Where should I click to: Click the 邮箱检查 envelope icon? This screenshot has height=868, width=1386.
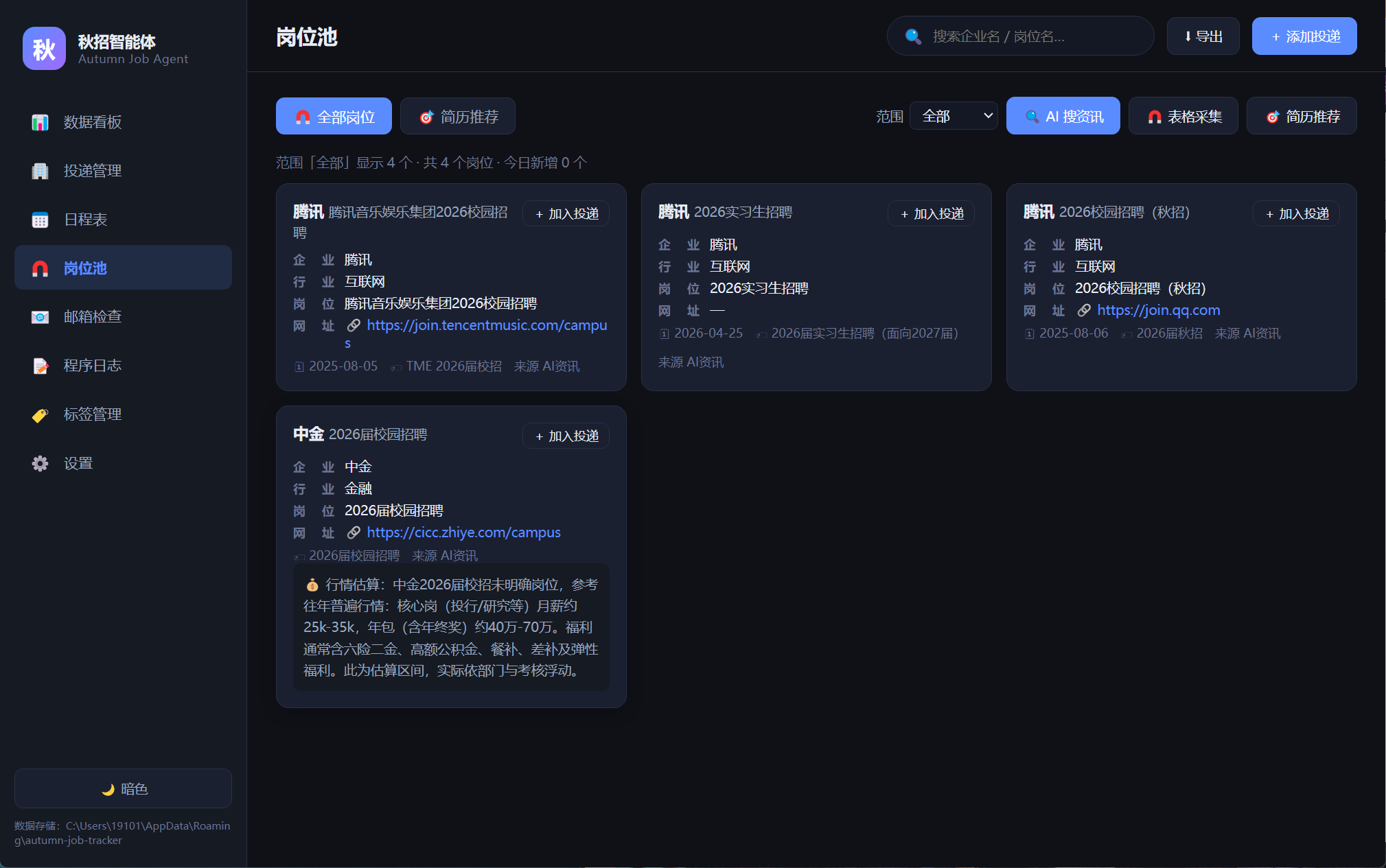[40, 317]
